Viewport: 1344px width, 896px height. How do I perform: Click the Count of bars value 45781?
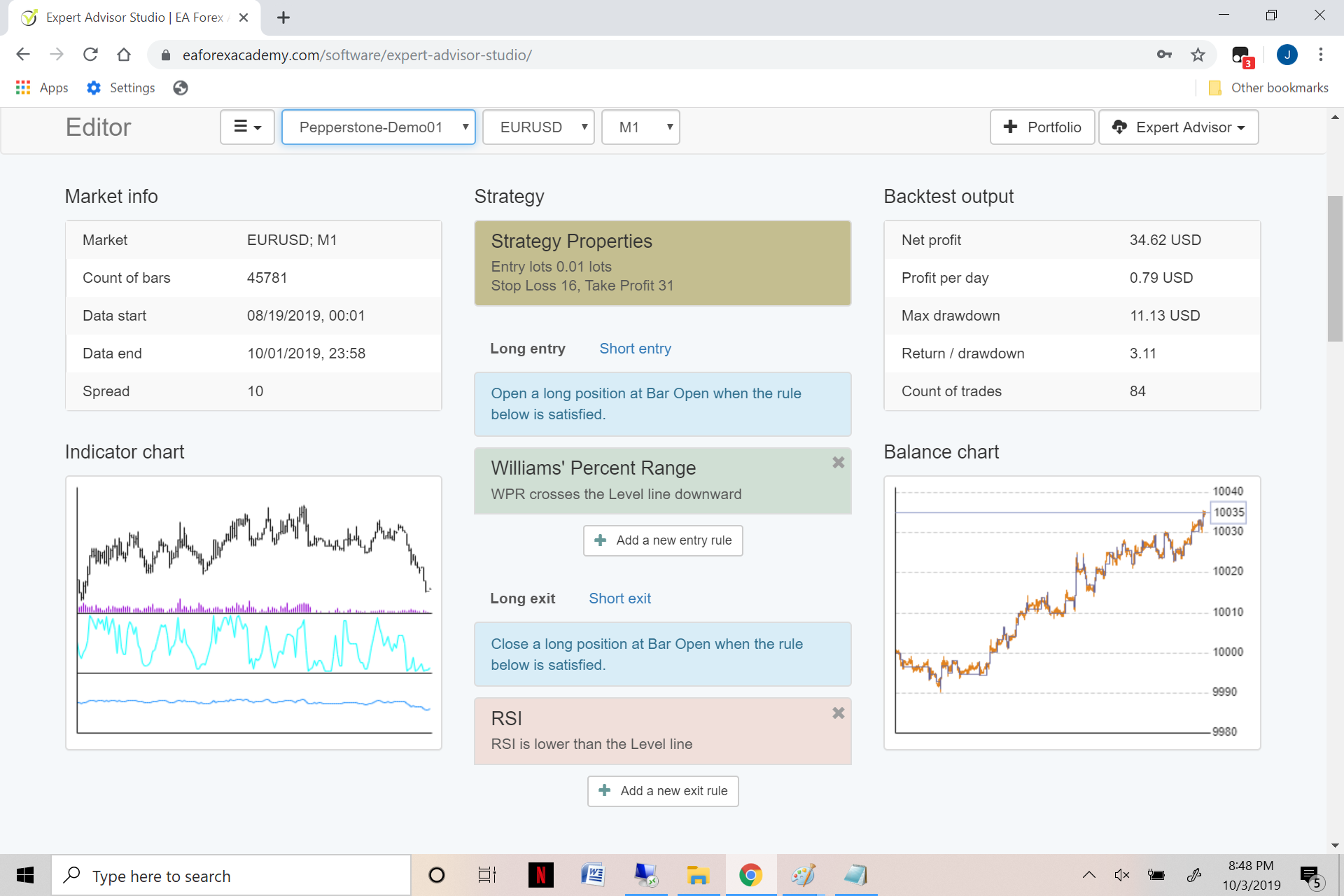coord(267,278)
